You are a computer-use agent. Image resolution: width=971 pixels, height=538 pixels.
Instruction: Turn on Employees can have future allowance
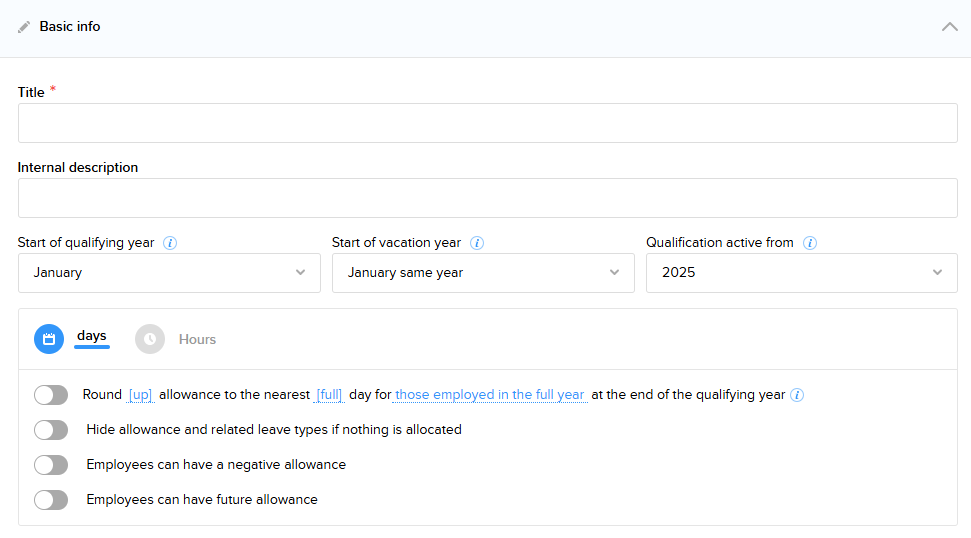coord(51,500)
